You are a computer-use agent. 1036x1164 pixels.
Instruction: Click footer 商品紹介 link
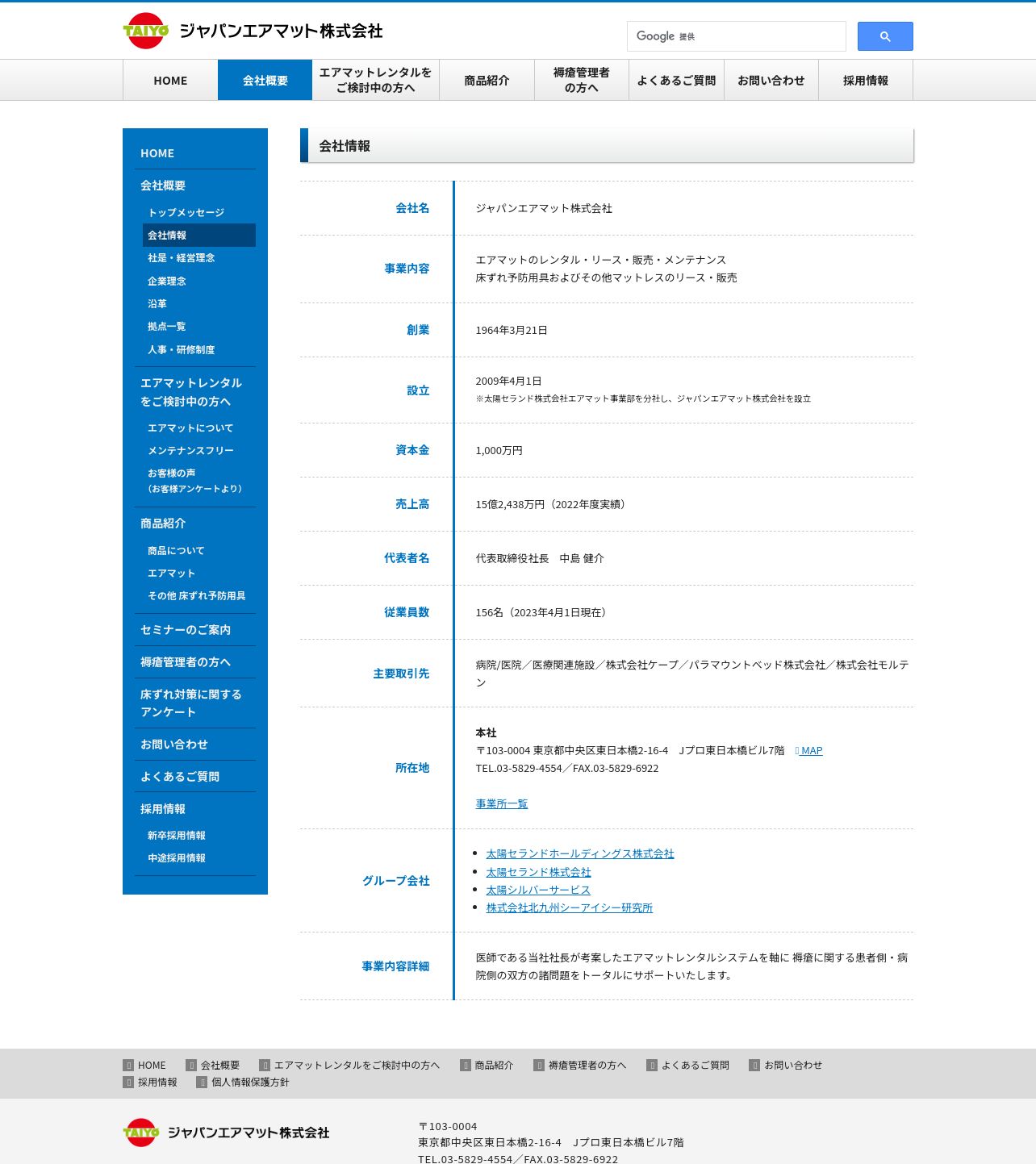(487, 1066)
